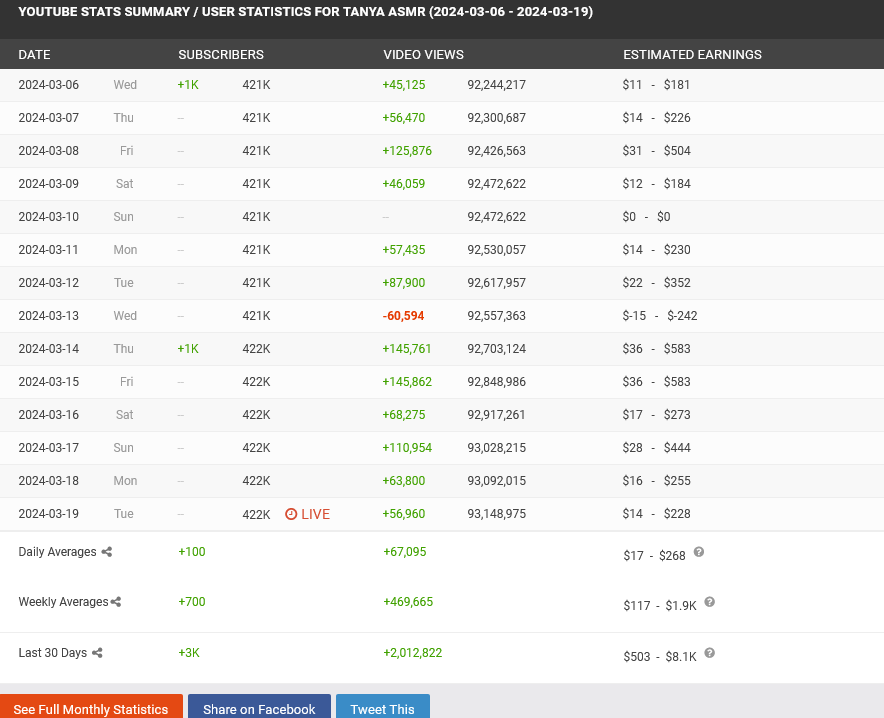Image resolution: width=884 pixels, height=718 pixels.
Task: Click the +1K subscriber gain on 2024-03-06
Action: tap(188, 85)
